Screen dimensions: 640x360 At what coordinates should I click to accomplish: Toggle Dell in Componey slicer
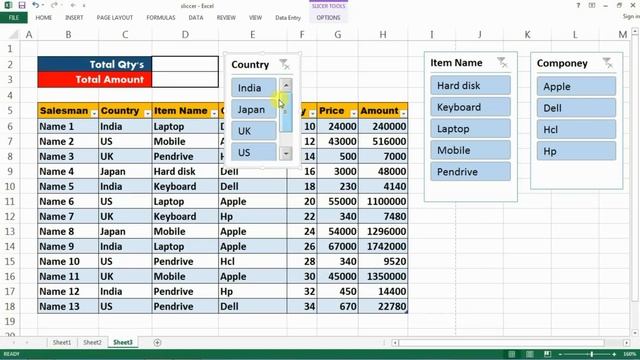tap(576, 108)
